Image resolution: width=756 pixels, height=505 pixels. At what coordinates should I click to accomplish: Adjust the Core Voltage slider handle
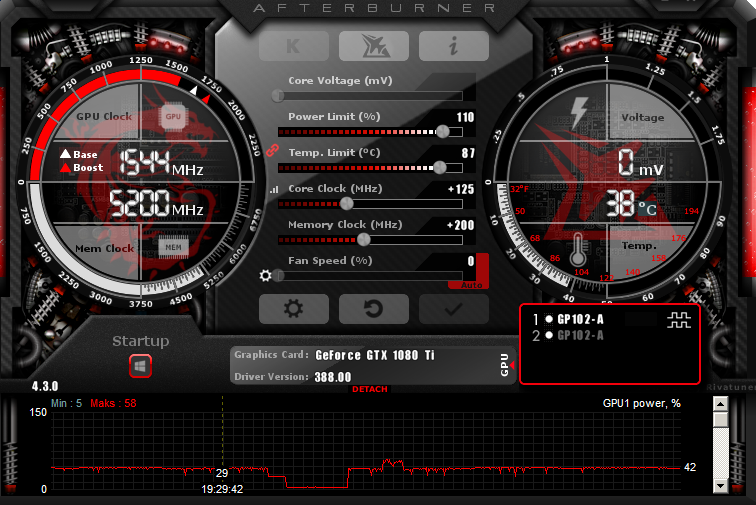click(x=278, y=96)
